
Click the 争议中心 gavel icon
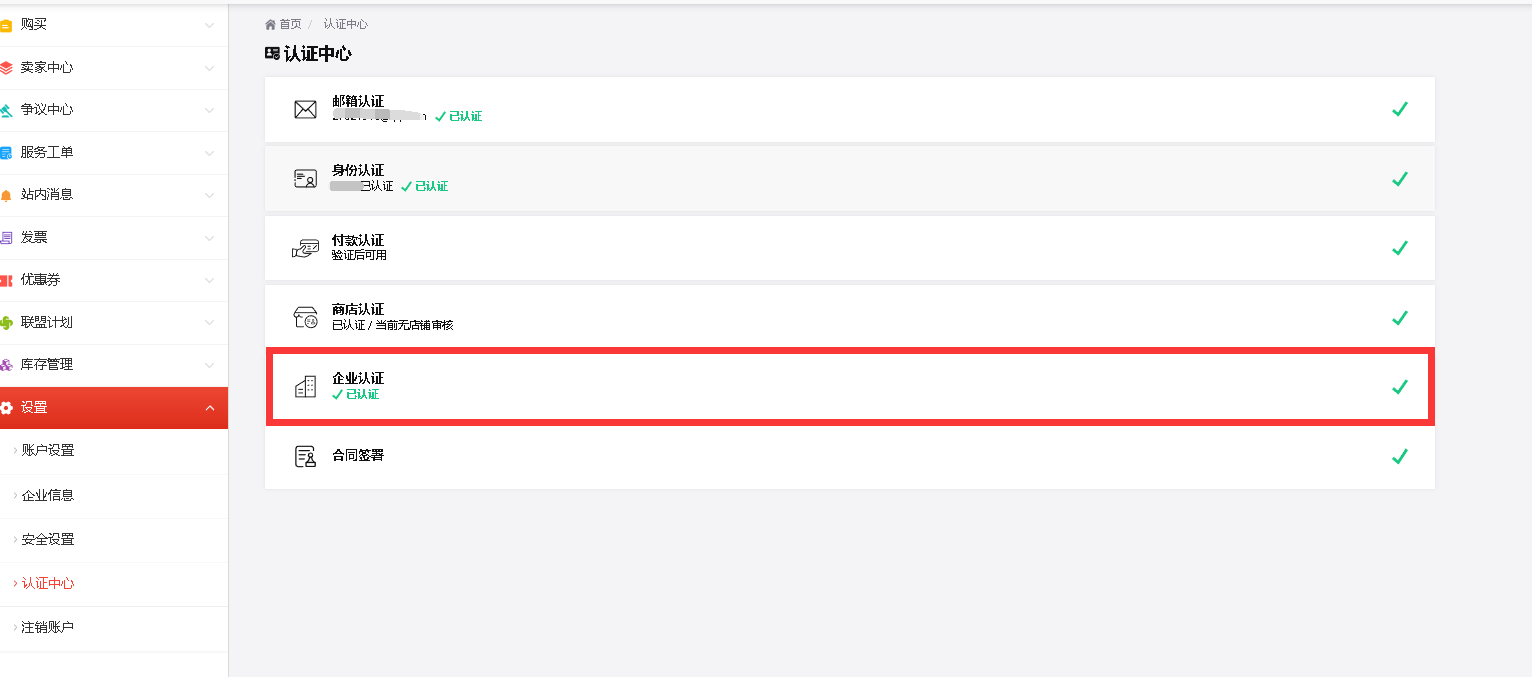(6, 110)
